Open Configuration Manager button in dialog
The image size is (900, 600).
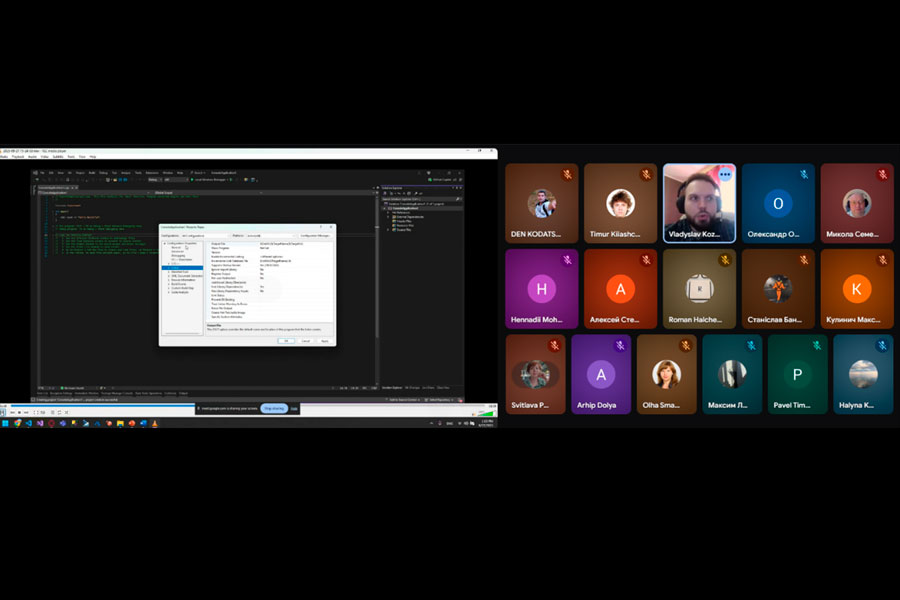click(x=315, y=235)
